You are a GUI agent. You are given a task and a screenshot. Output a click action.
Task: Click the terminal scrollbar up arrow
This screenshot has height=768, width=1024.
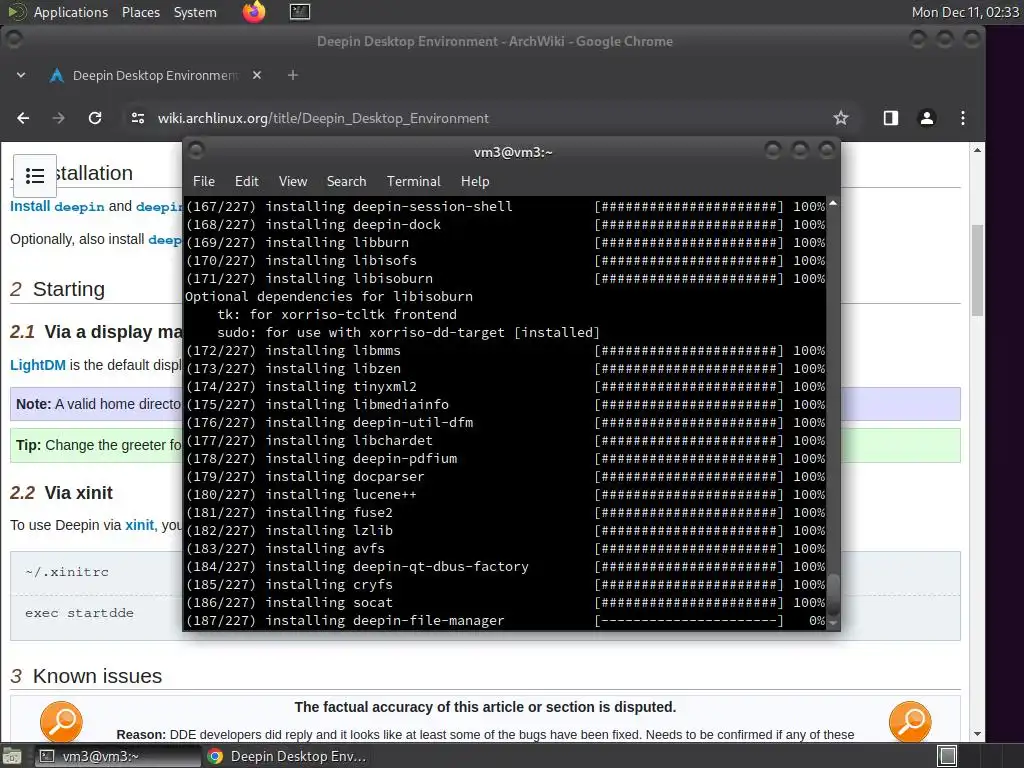pos(833,204)
